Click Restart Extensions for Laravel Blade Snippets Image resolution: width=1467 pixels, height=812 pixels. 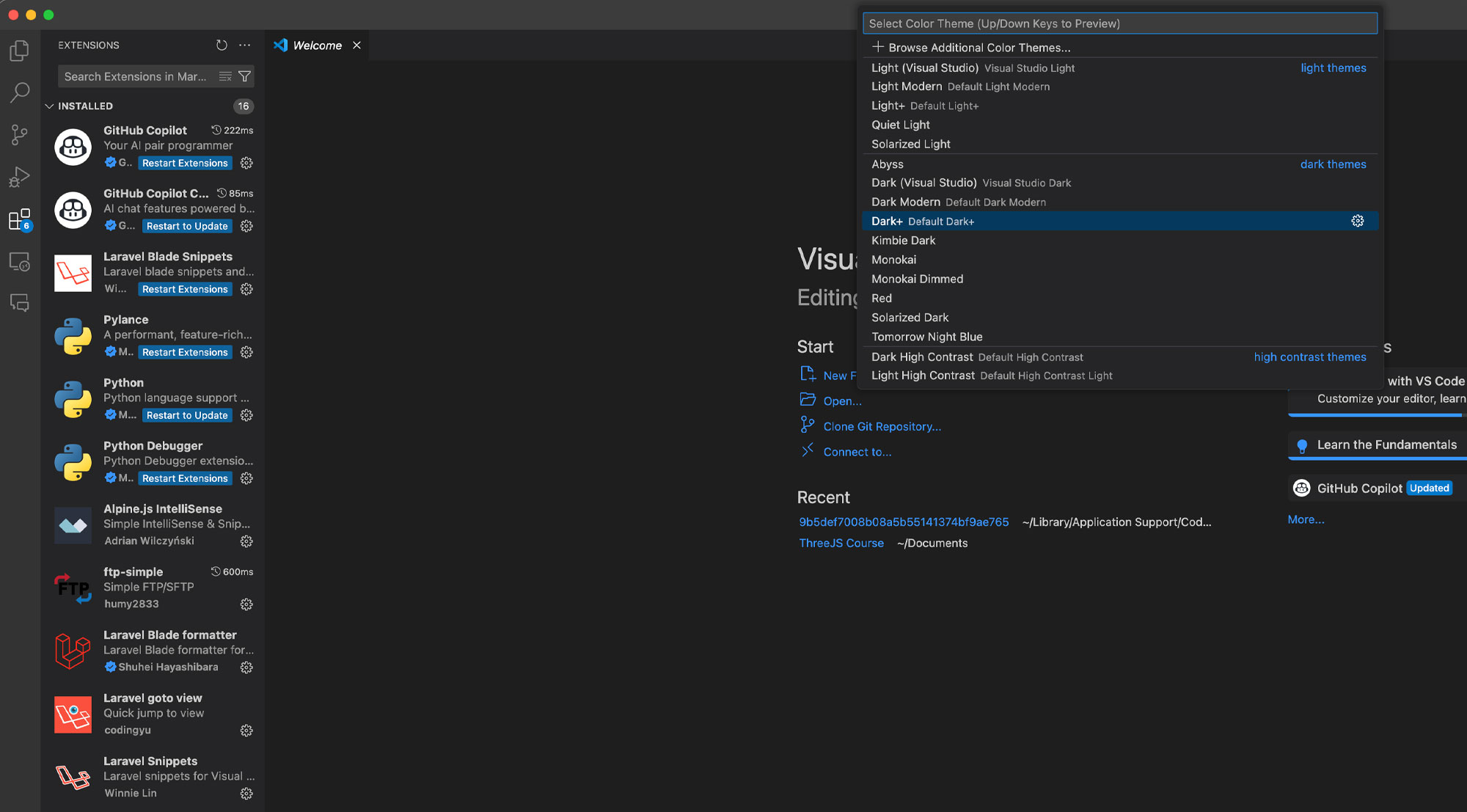tap(185, 289)
